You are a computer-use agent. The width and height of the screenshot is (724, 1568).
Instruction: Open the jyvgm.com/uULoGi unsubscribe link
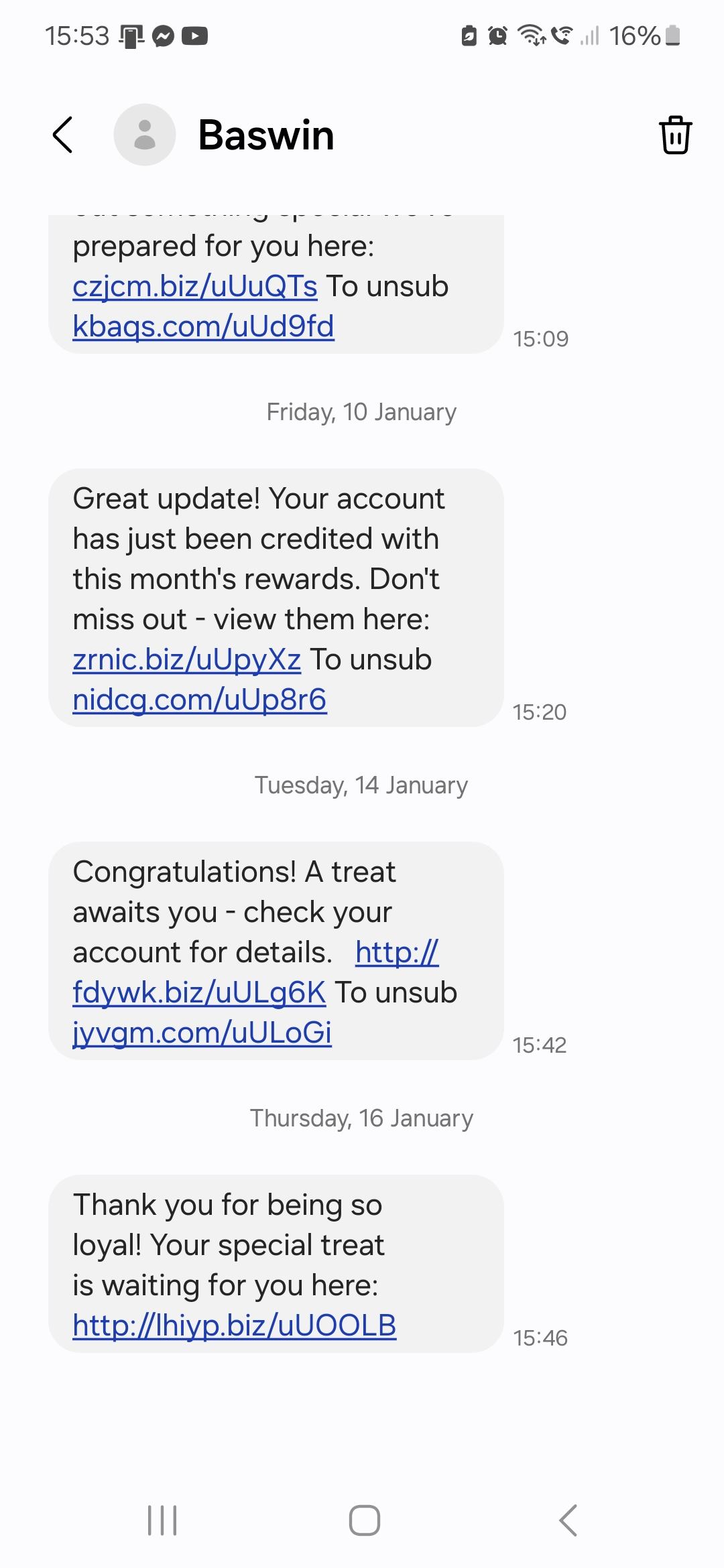(x=202, y=1033)
